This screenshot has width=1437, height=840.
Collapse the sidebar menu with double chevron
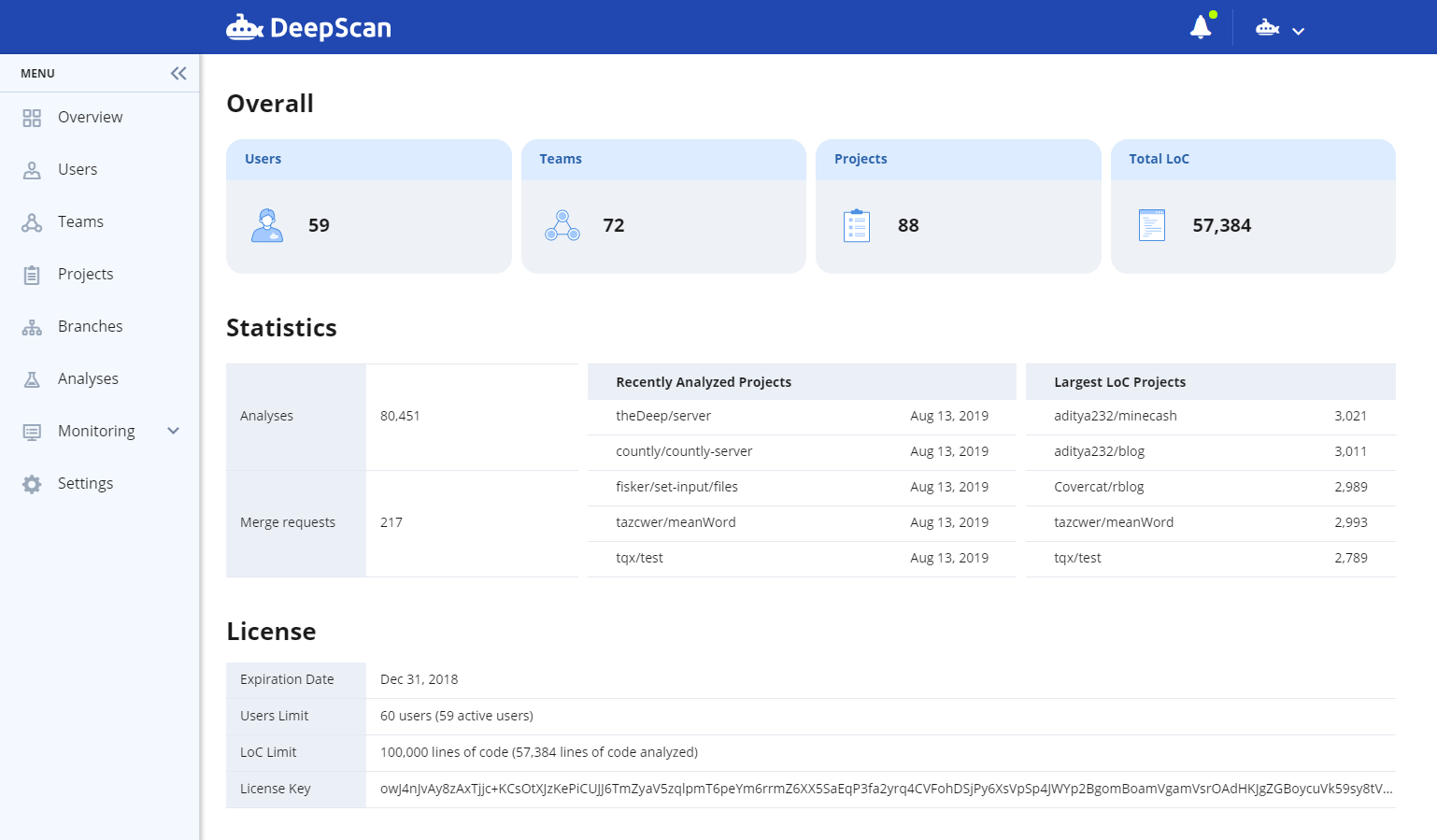[x=178, y=73]
